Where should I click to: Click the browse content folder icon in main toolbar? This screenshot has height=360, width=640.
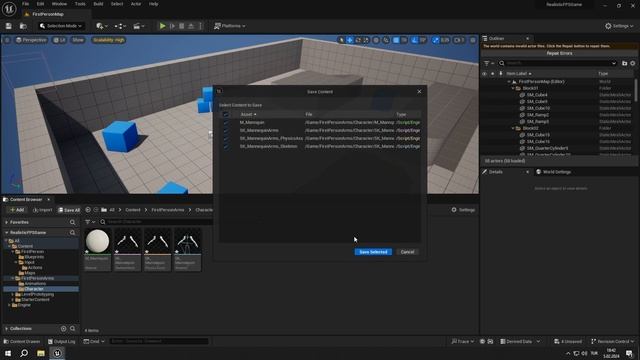23,26
